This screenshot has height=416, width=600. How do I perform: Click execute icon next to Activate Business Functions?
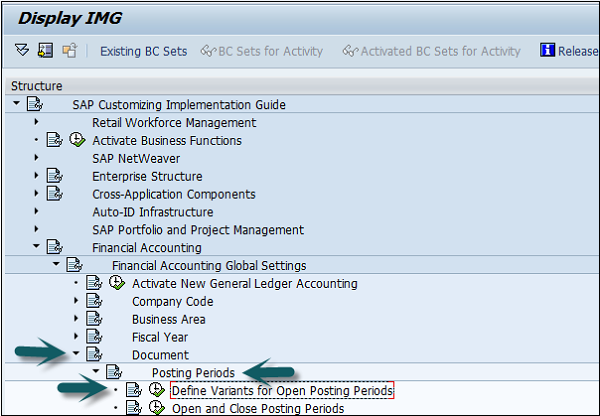[x=76, y=141]
